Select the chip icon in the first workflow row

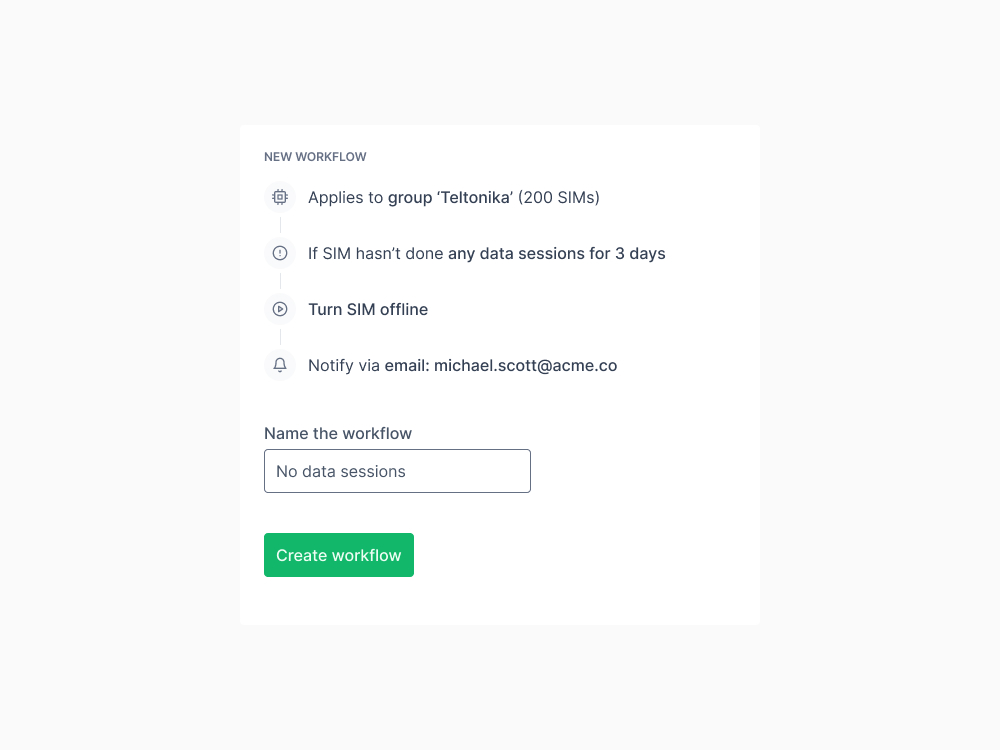coord(279,197)
